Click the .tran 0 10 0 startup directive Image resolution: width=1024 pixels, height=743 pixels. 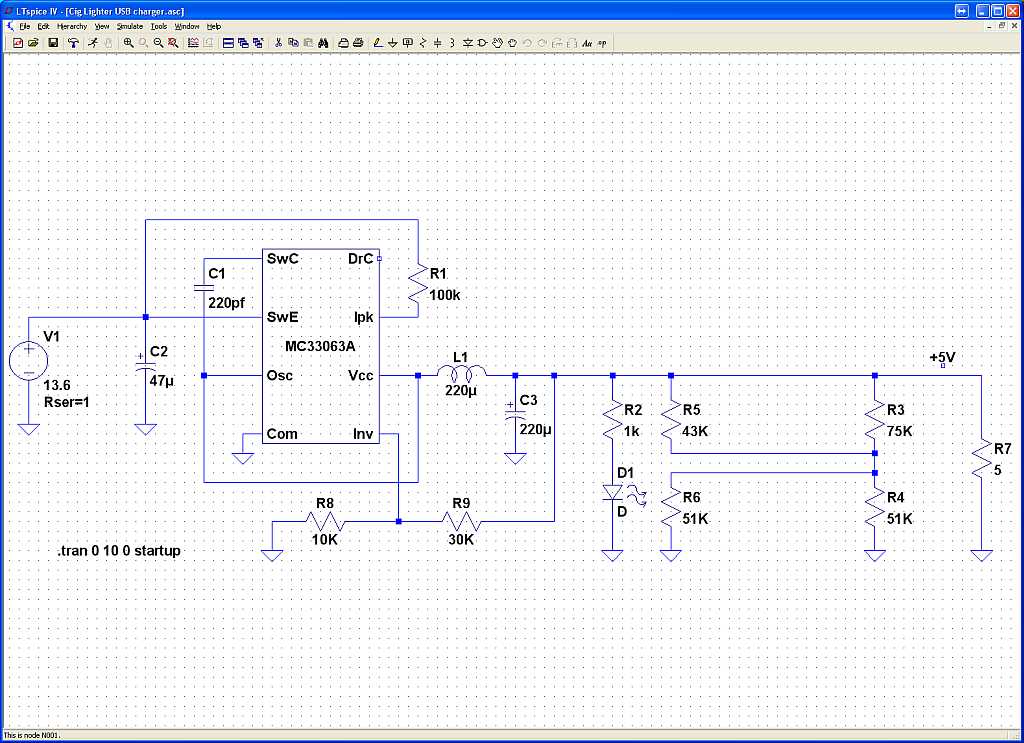pyautogui.click(x=119, y=551)
